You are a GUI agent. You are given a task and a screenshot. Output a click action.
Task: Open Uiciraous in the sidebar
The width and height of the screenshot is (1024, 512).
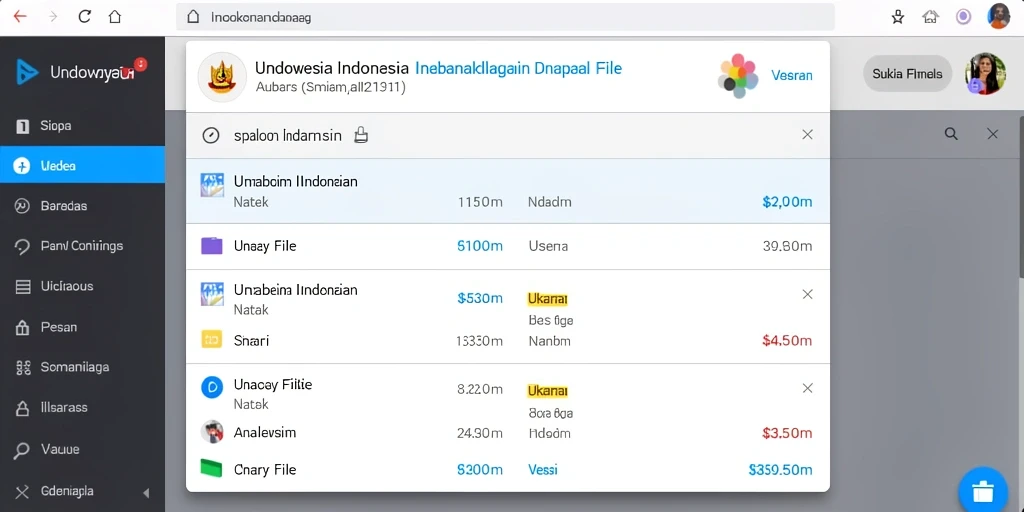[82, 286]
